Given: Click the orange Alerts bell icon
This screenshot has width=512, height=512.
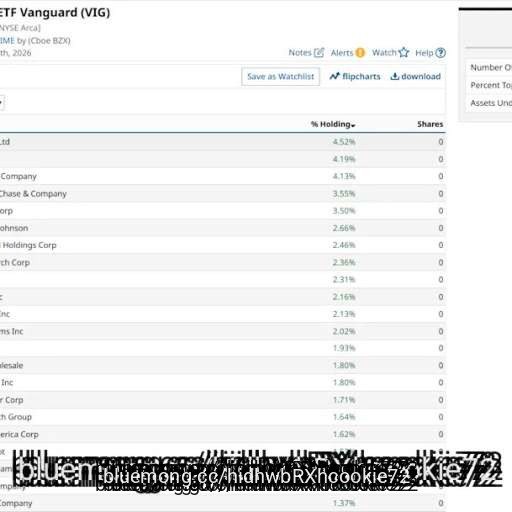Looking at the screenshot, I should [360, 53].
